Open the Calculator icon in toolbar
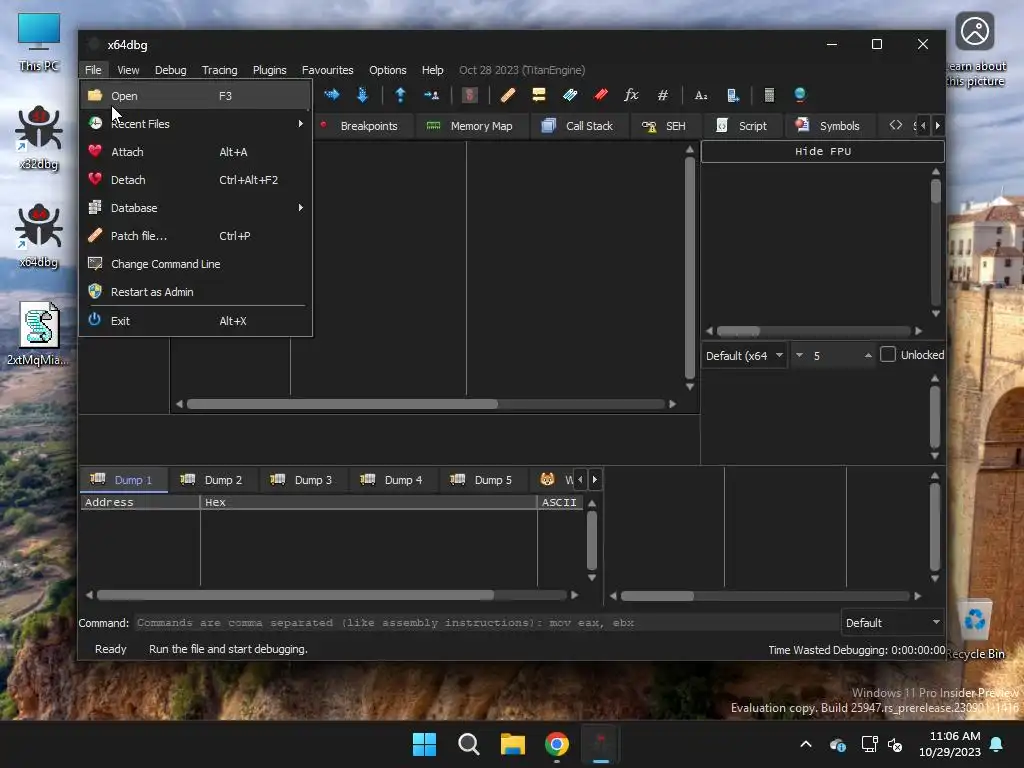Viewport: 1024px width, 768px height. pyautogui.click(x=769, y=95)
